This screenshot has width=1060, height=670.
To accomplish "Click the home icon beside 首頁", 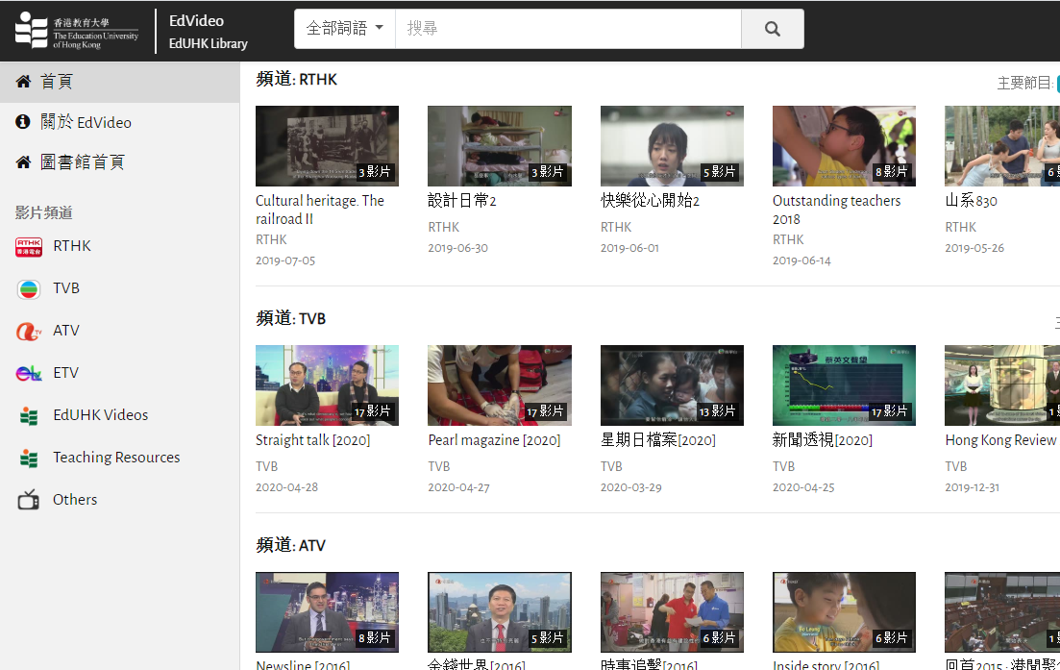I will tap(23, 82).
